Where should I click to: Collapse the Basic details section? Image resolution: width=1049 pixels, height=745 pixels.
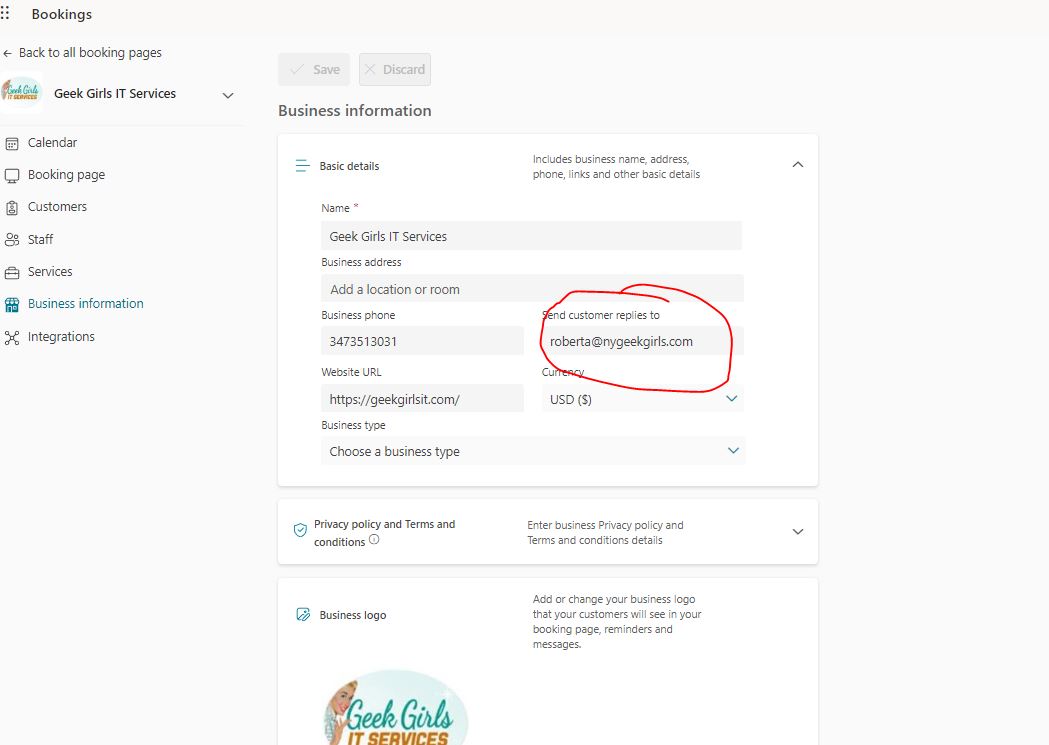[797, 165]
